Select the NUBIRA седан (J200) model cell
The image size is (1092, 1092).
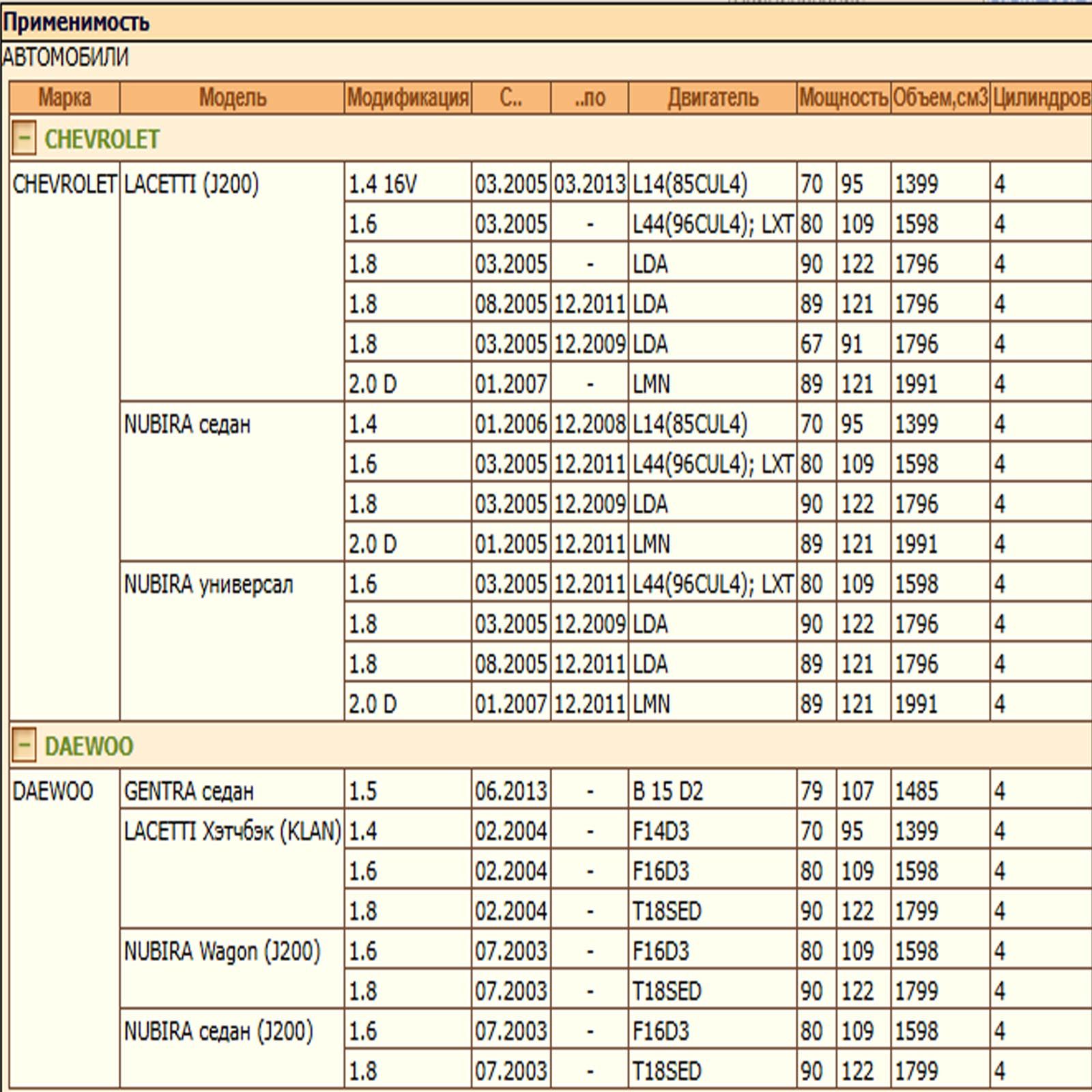218,1031
